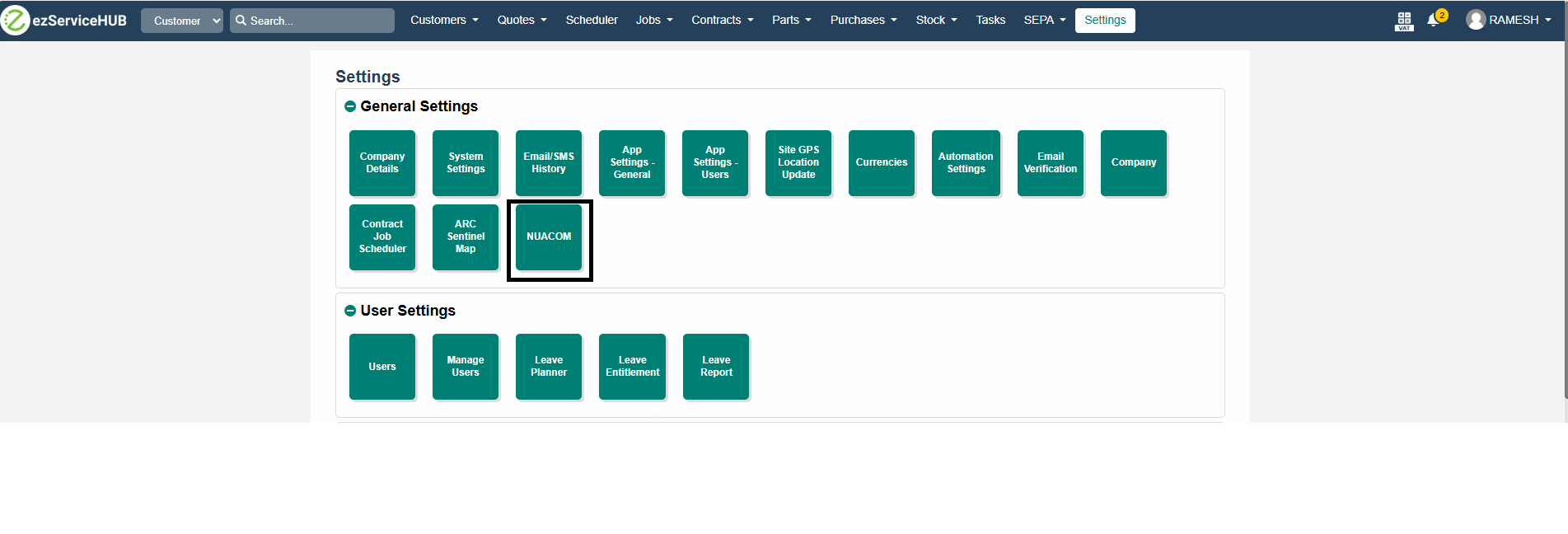This screenshot has height=534, width=1568.
Task: Expand the Purchases dropdown menu
Action: click(863, 20)
